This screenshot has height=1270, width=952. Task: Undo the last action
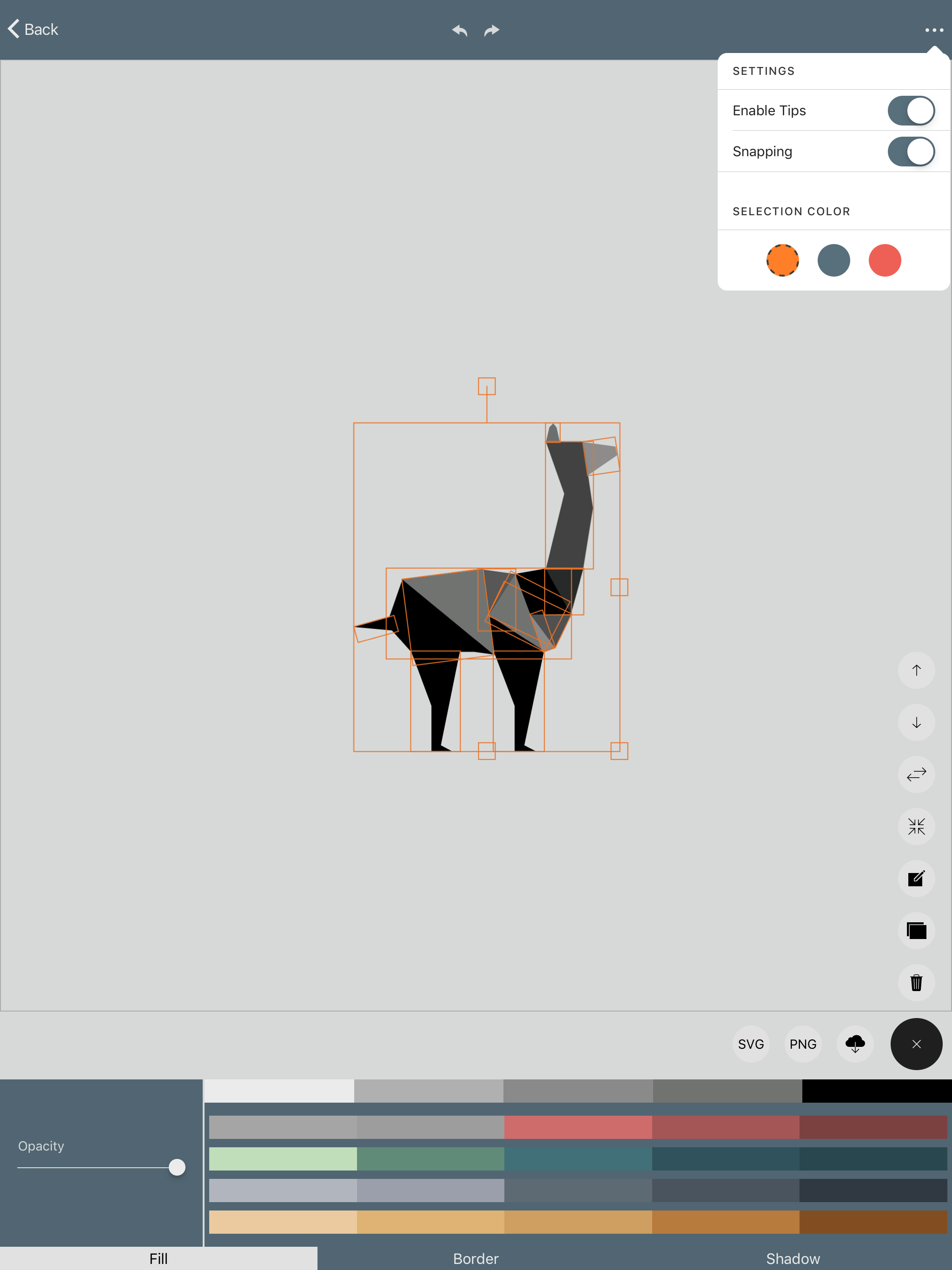459,30
